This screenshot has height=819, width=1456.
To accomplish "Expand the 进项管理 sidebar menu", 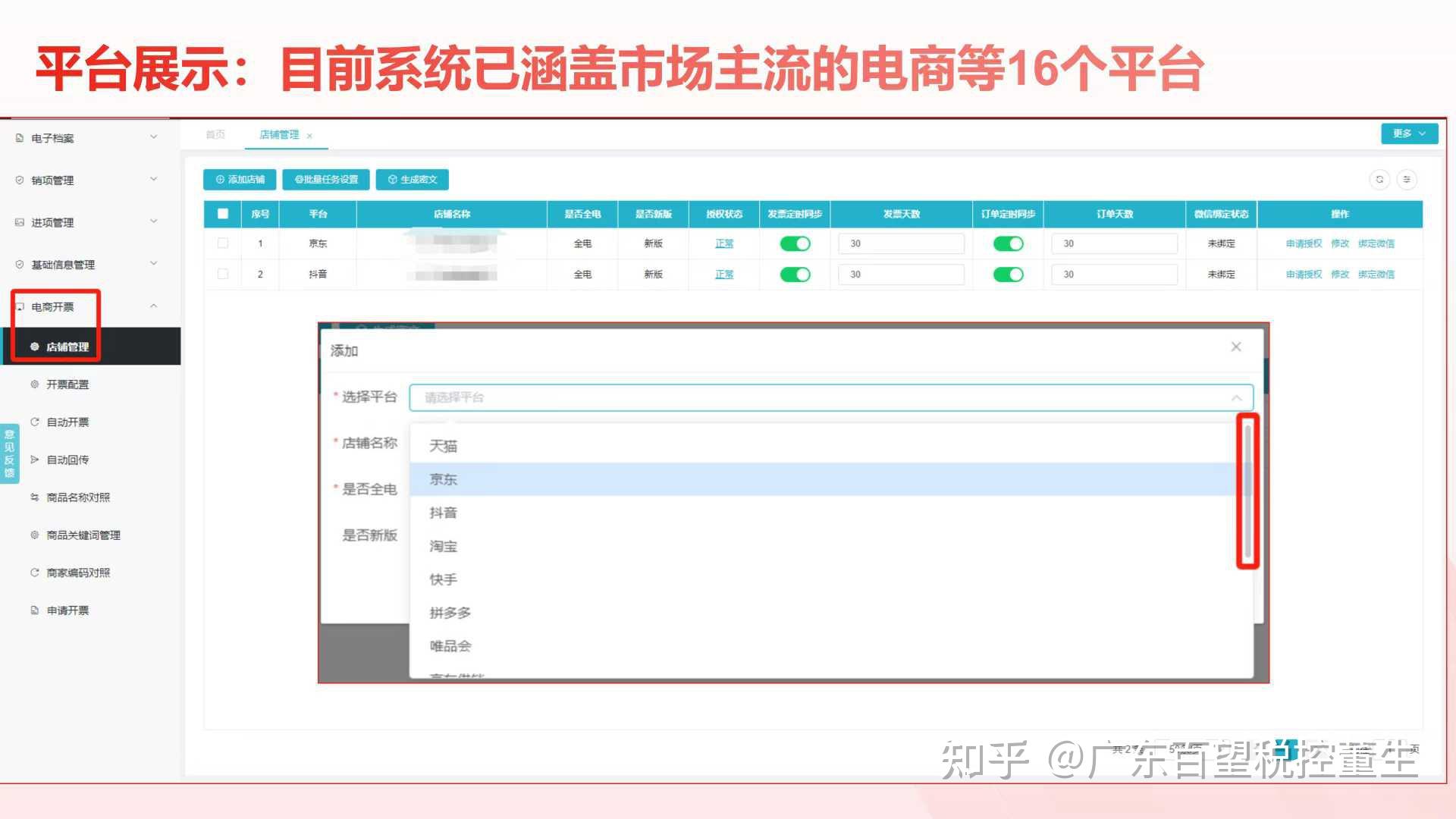I will point(154,221).
